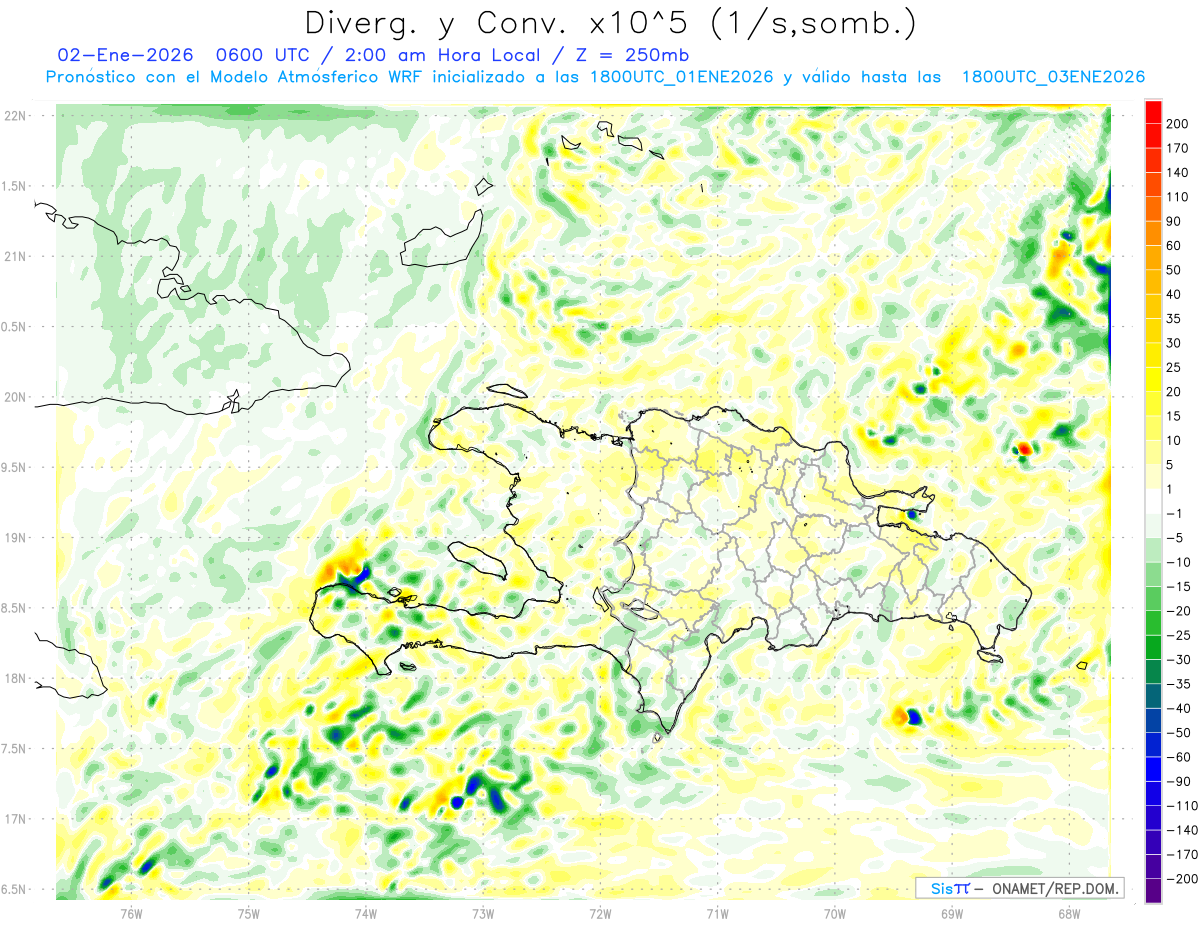Click the dark purple bottom colorbar swatch
The image size is (1200, 927).
pyautogui.click(x=1153, y=892)
